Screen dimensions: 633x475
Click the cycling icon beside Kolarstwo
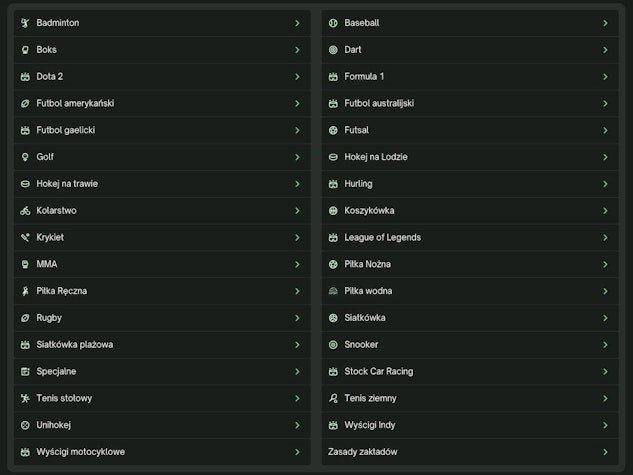pyautogui.click(x=25, y=211)
